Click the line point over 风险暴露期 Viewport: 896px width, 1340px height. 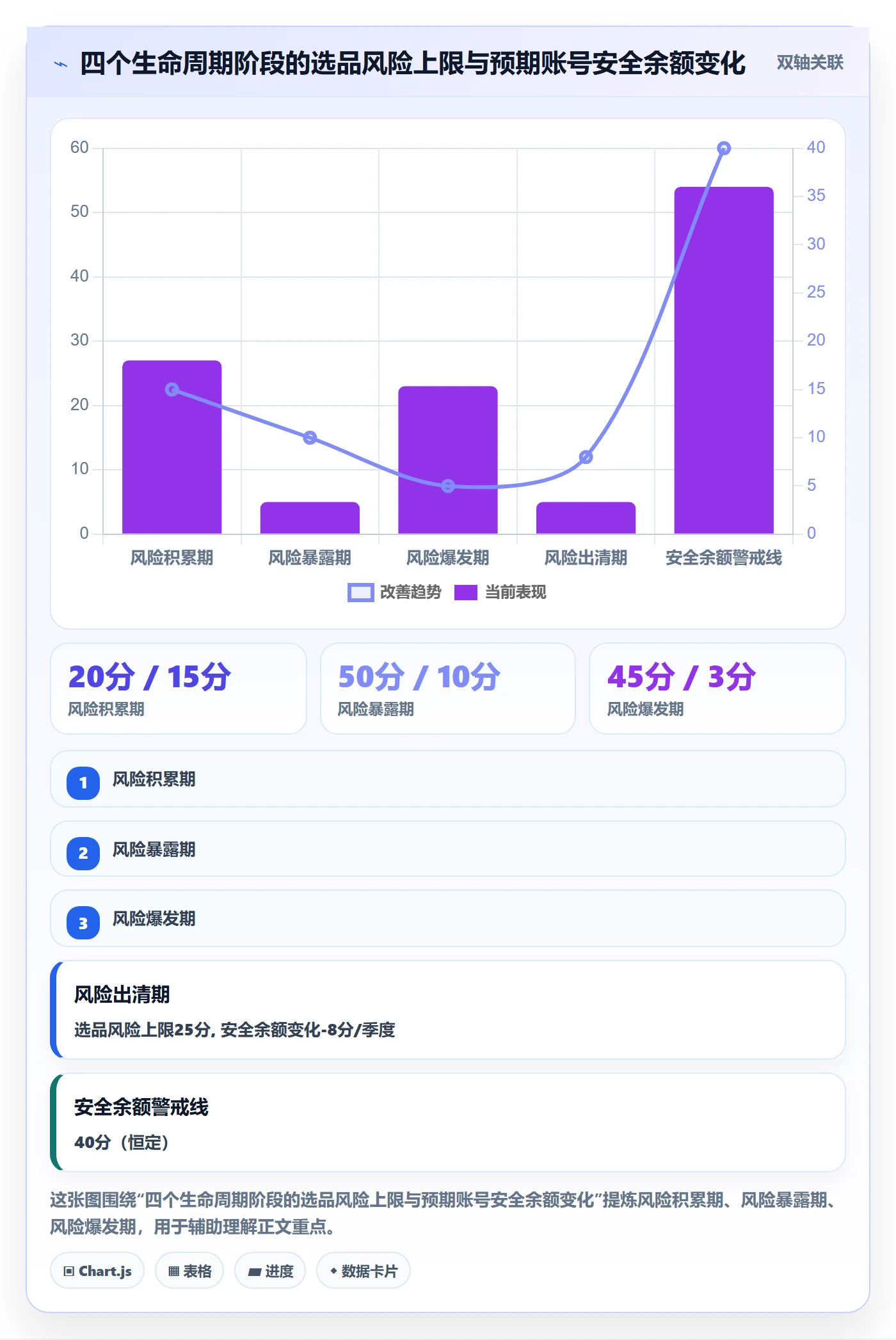click(310, 438)
